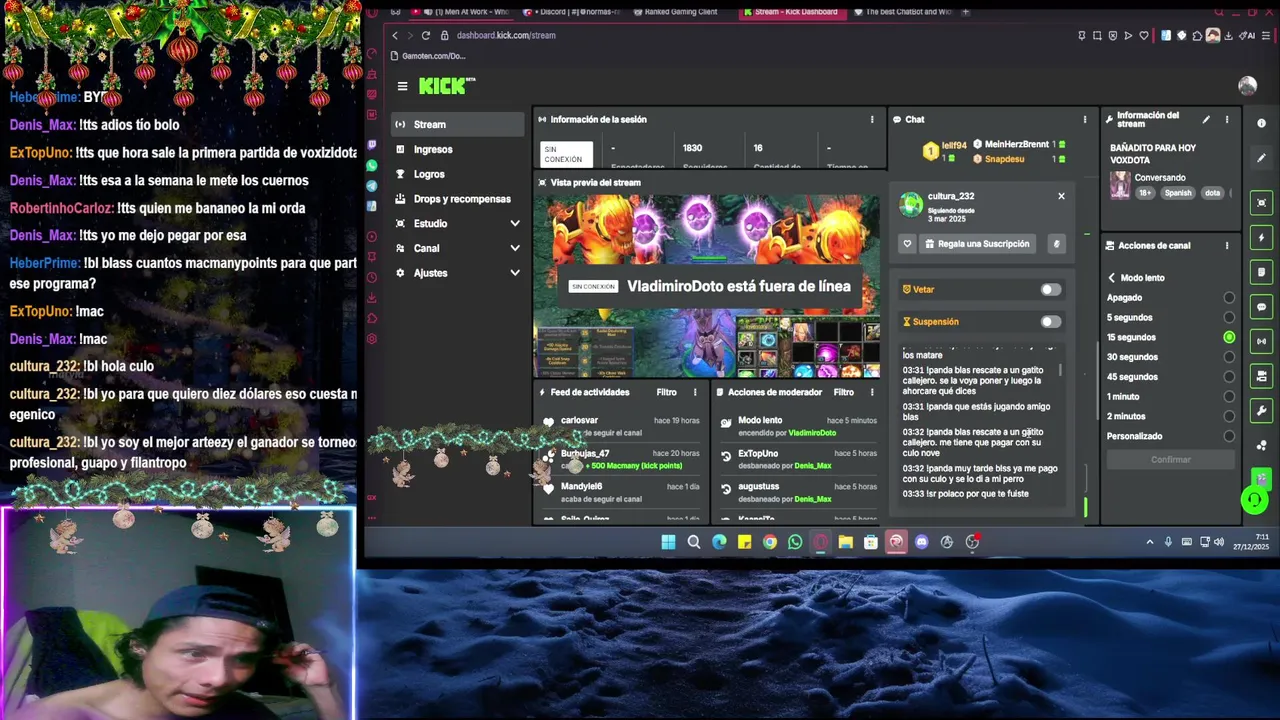This screenshot has width=1280, height=720.
Task: Click the pencil icon in right toolbar
Action: tap(1261, 158)
